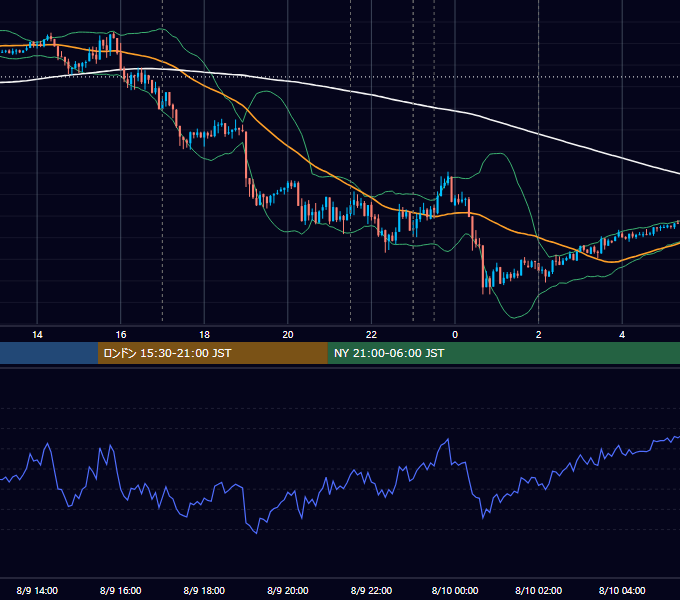Viewport: 680px width, 600px height.
Task: Click the 8/9 14:00 date label
Action: (x=37, y=590)
